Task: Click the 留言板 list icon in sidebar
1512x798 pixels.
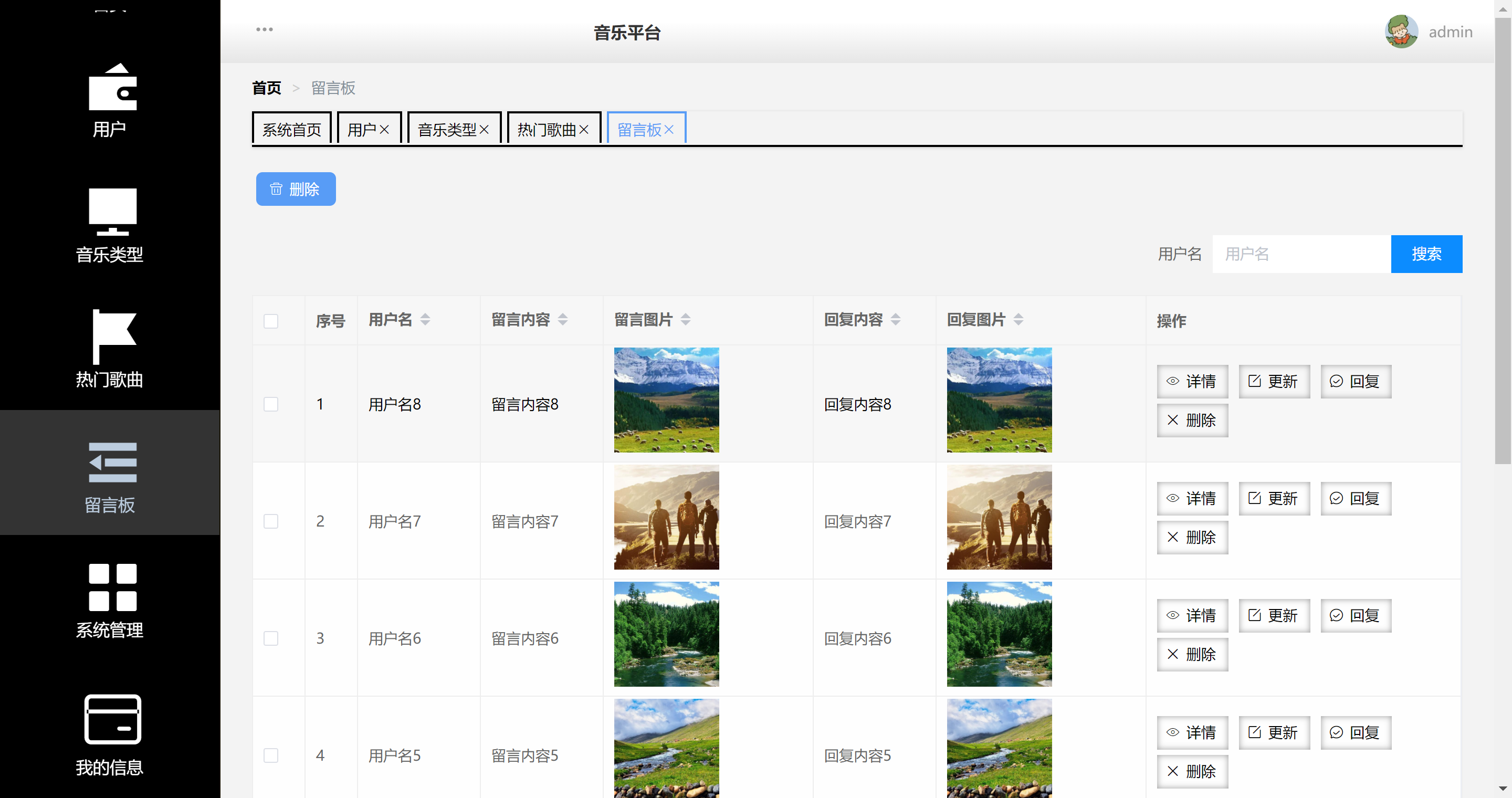Action: (112, 463)
